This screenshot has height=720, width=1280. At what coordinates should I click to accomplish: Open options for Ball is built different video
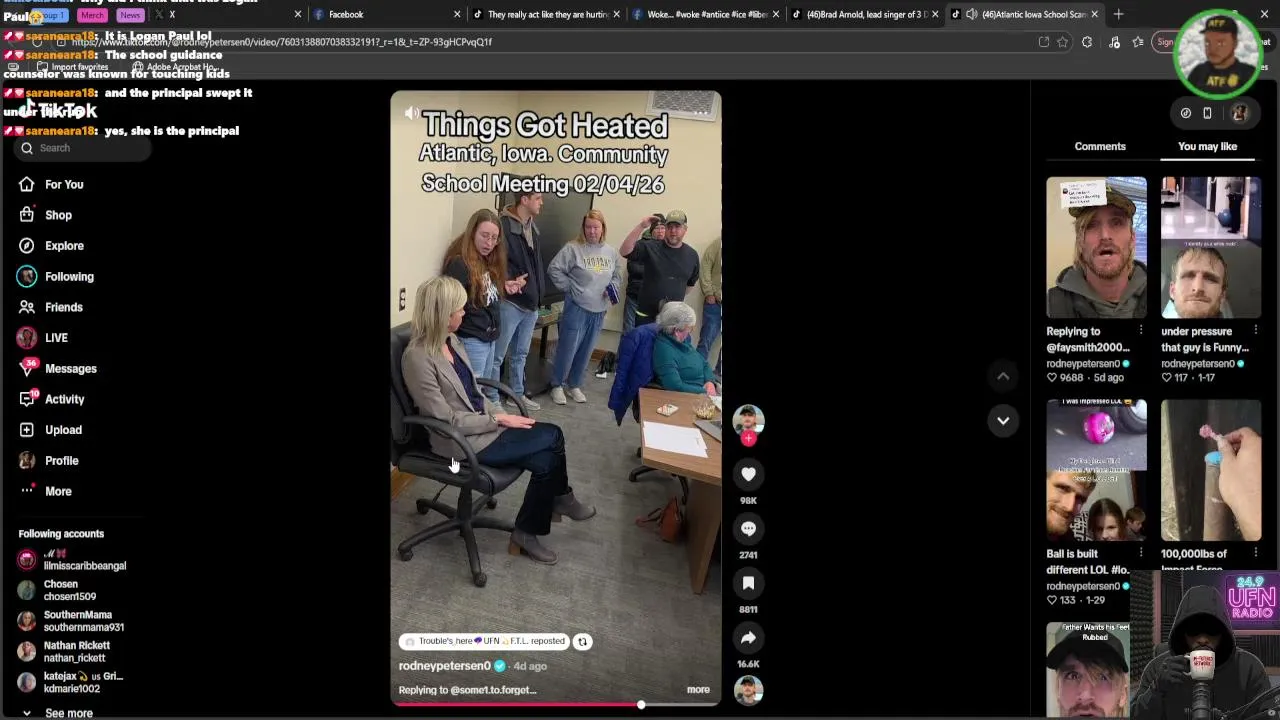1141,552
